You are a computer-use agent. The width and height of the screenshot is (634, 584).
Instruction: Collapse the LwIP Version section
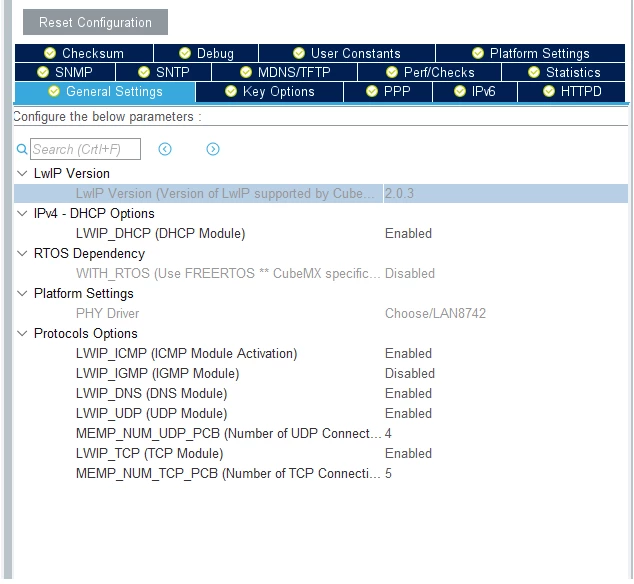pyautogui.click(x=22, y=174)
